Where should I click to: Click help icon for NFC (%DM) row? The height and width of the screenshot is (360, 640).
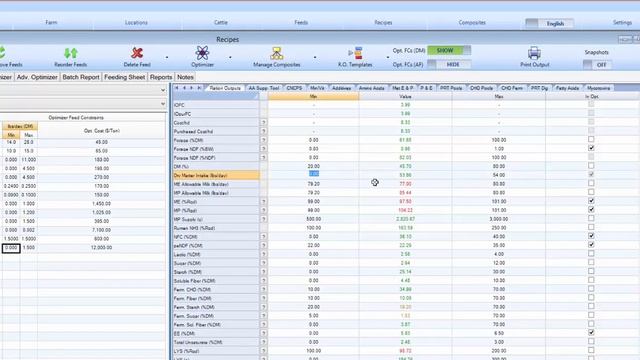tap(264, 237)
